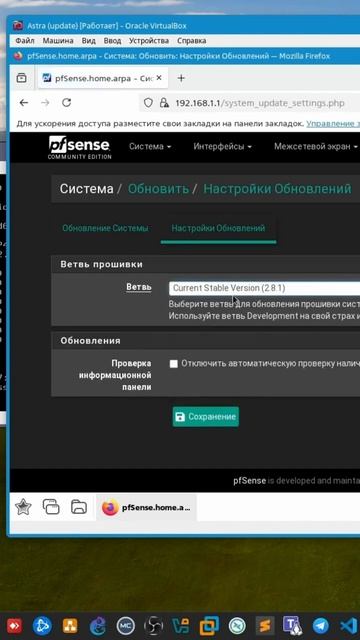Open the VirtualBox Устройства menu
The width and height of the screenshot is (360, 640).
(149, 41)
